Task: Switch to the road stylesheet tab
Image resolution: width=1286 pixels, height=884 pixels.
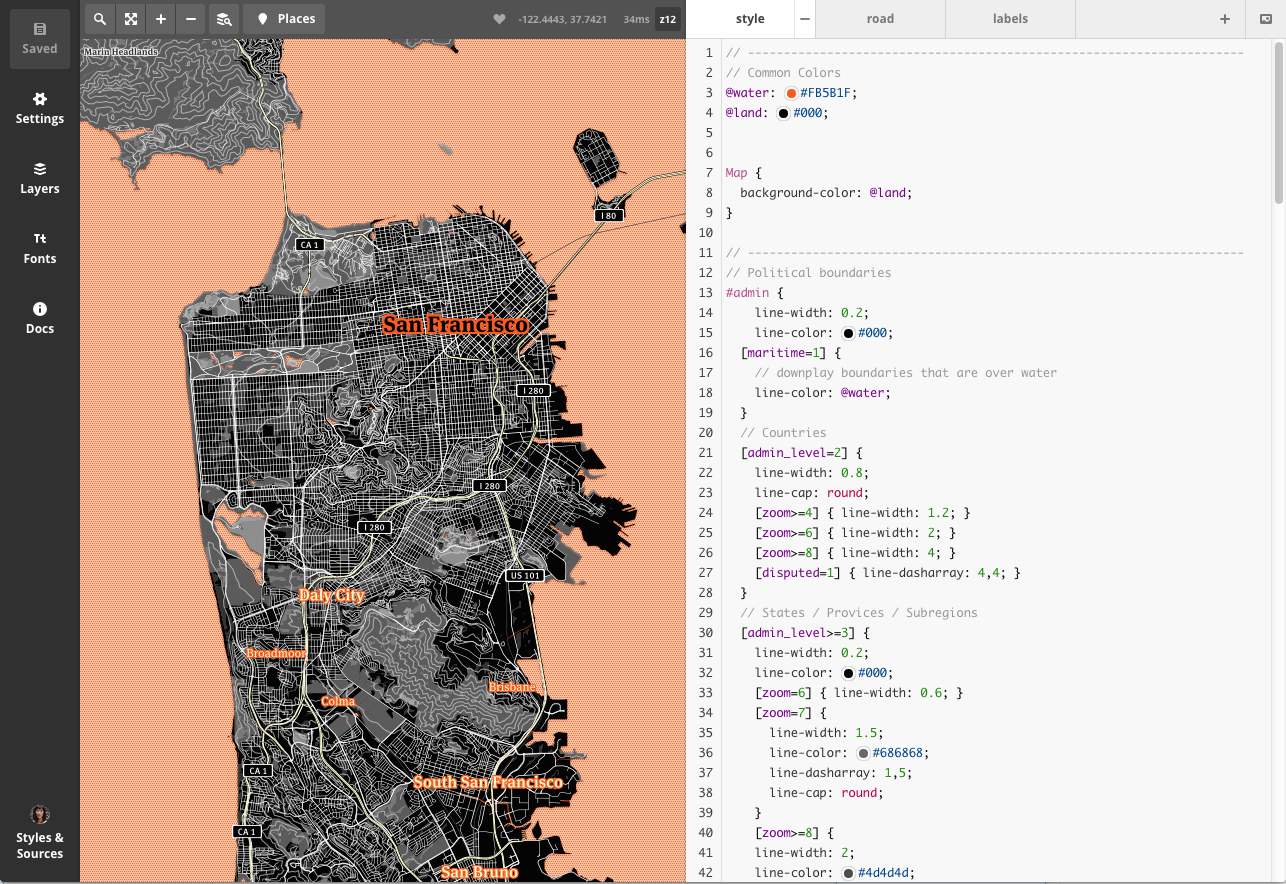Action: tap(880, 19)
